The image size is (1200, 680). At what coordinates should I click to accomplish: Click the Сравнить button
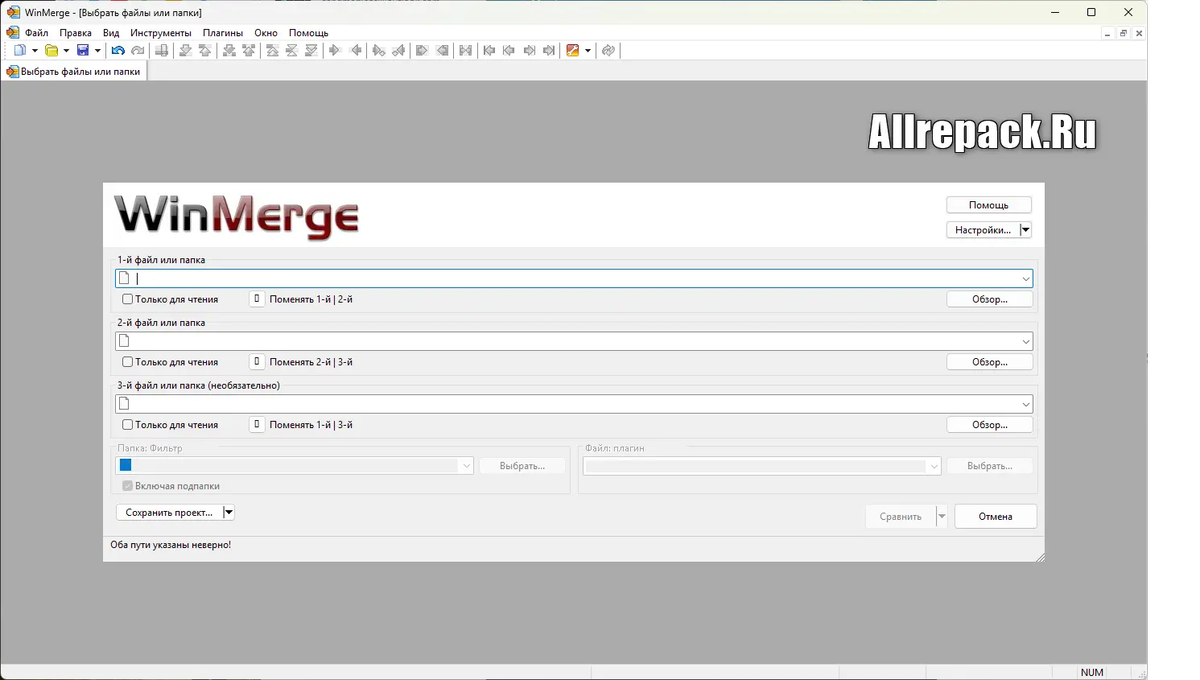pos(900,517)
